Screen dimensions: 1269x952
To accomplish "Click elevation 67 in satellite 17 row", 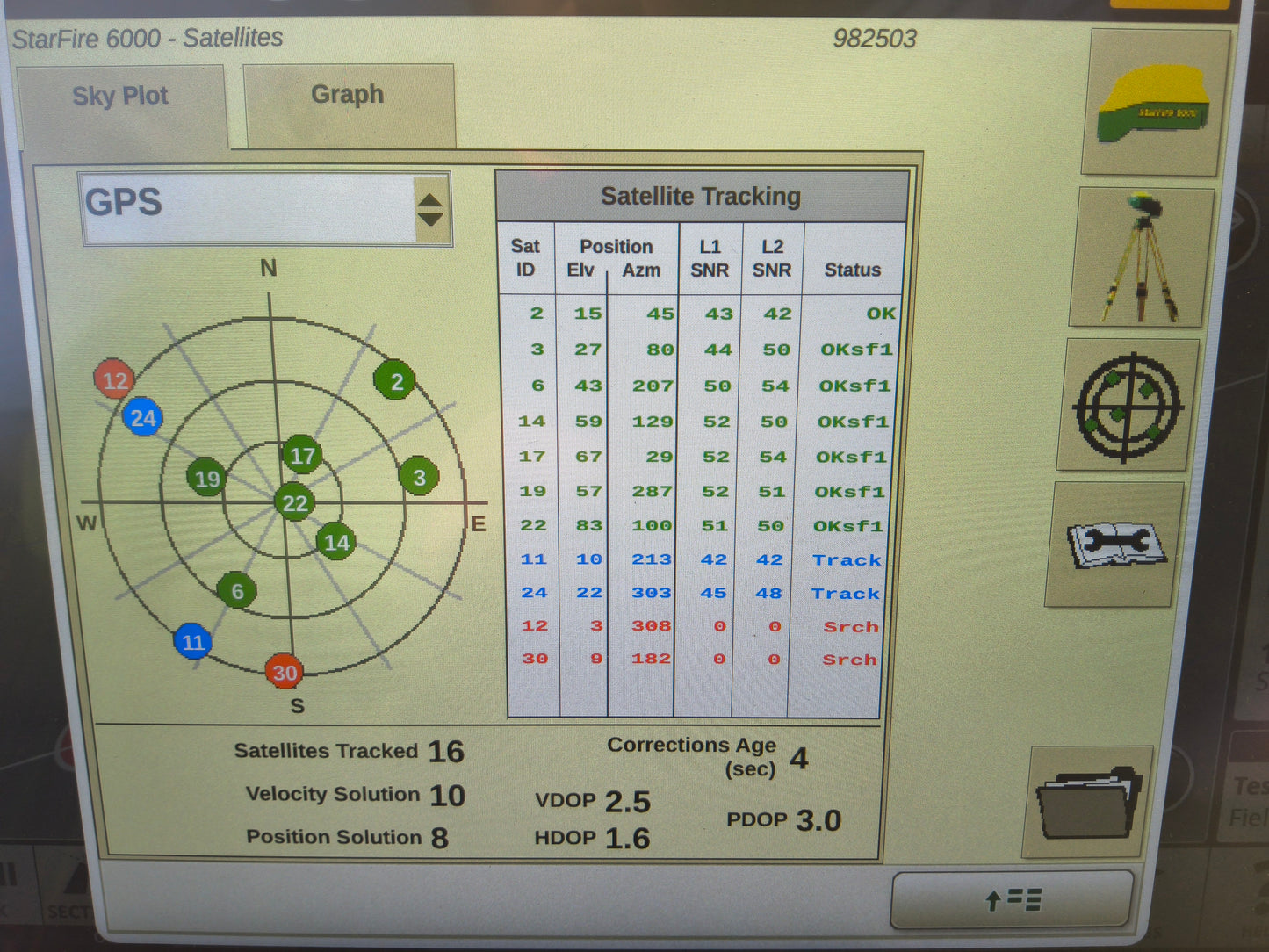I will [x=588, y=457].
